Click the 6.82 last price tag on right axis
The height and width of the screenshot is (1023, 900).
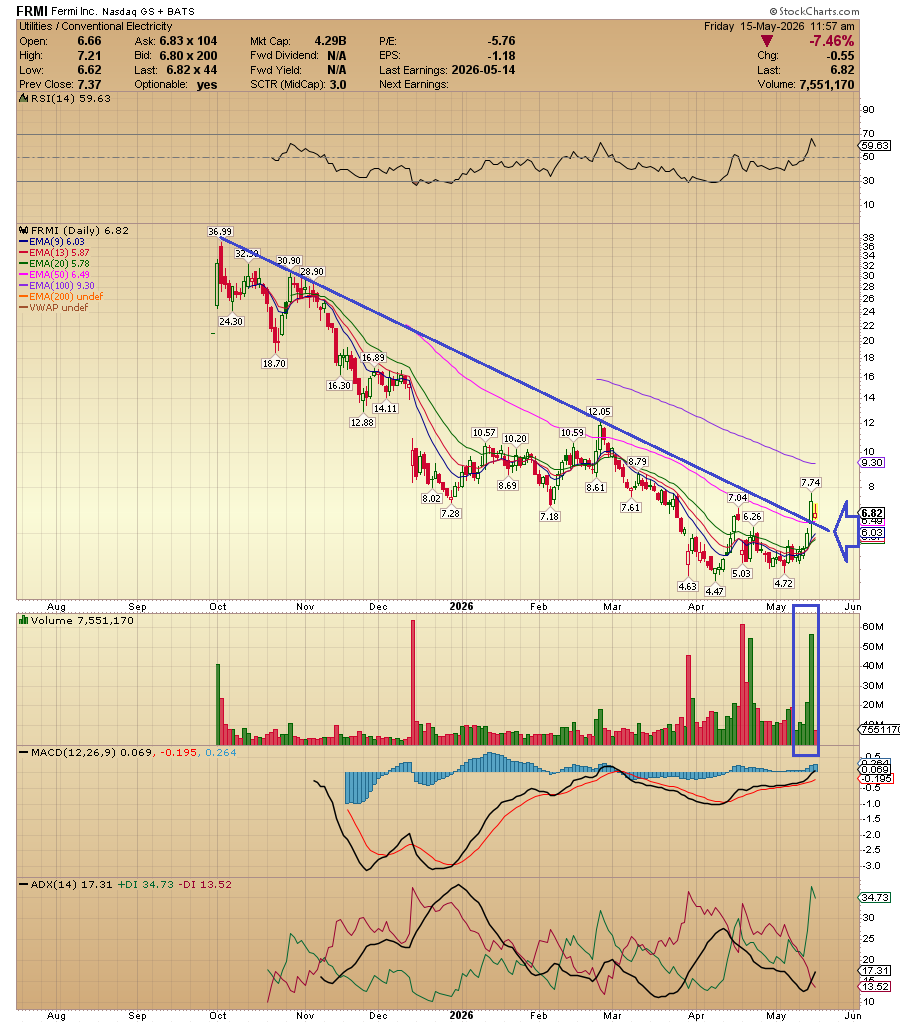point(872,513)
